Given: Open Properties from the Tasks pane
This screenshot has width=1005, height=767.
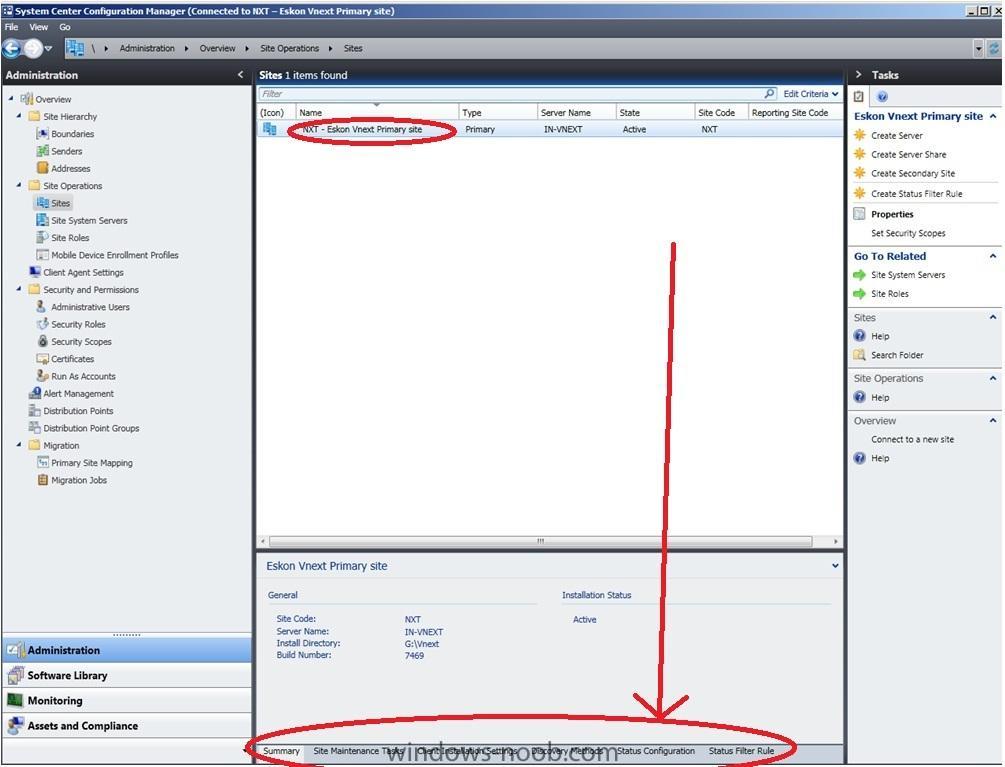Looking at the screenshot, I should (x=892, y=214).
